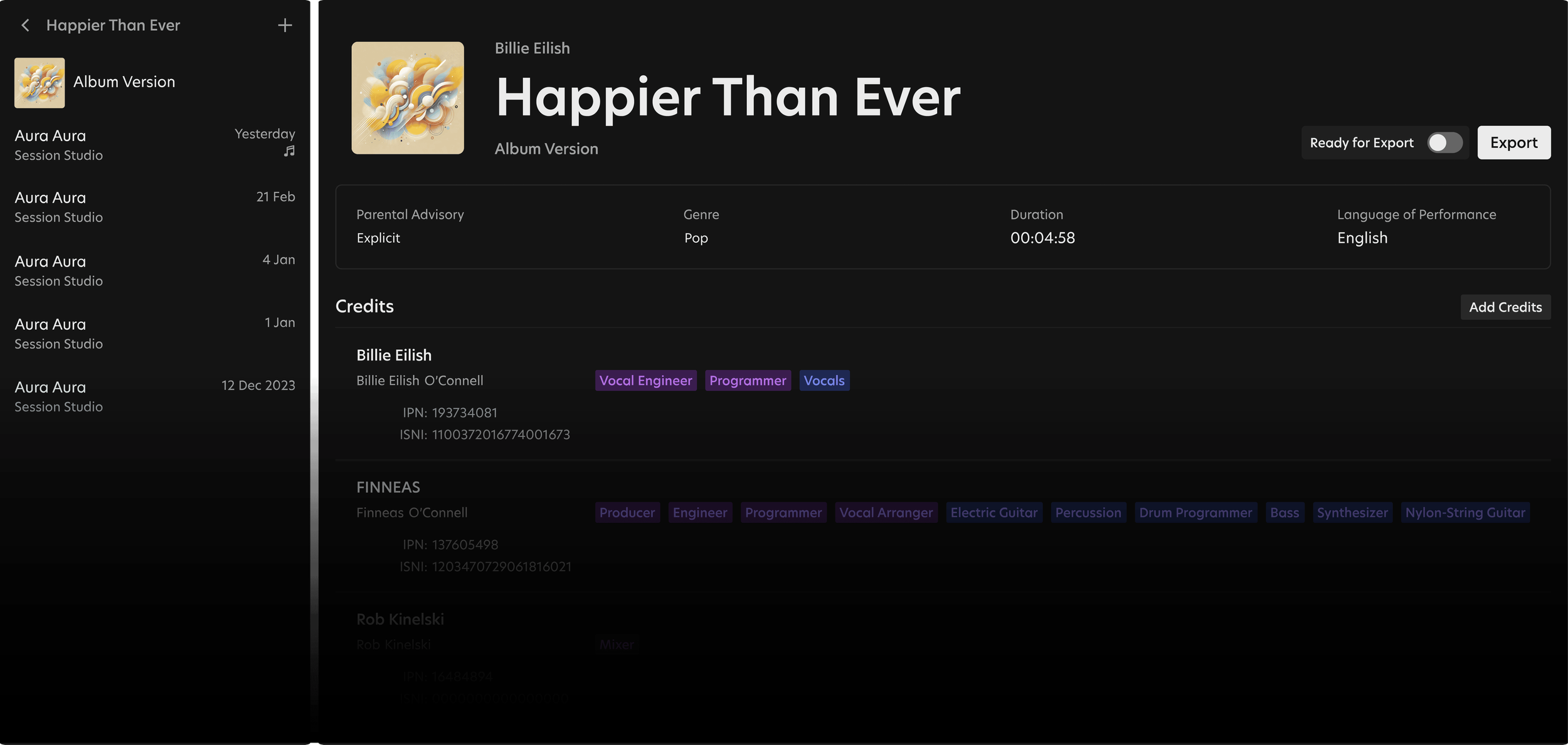Click the Engineer role tag for FINNEAS
1568x745 pixels.
(700, 513)
